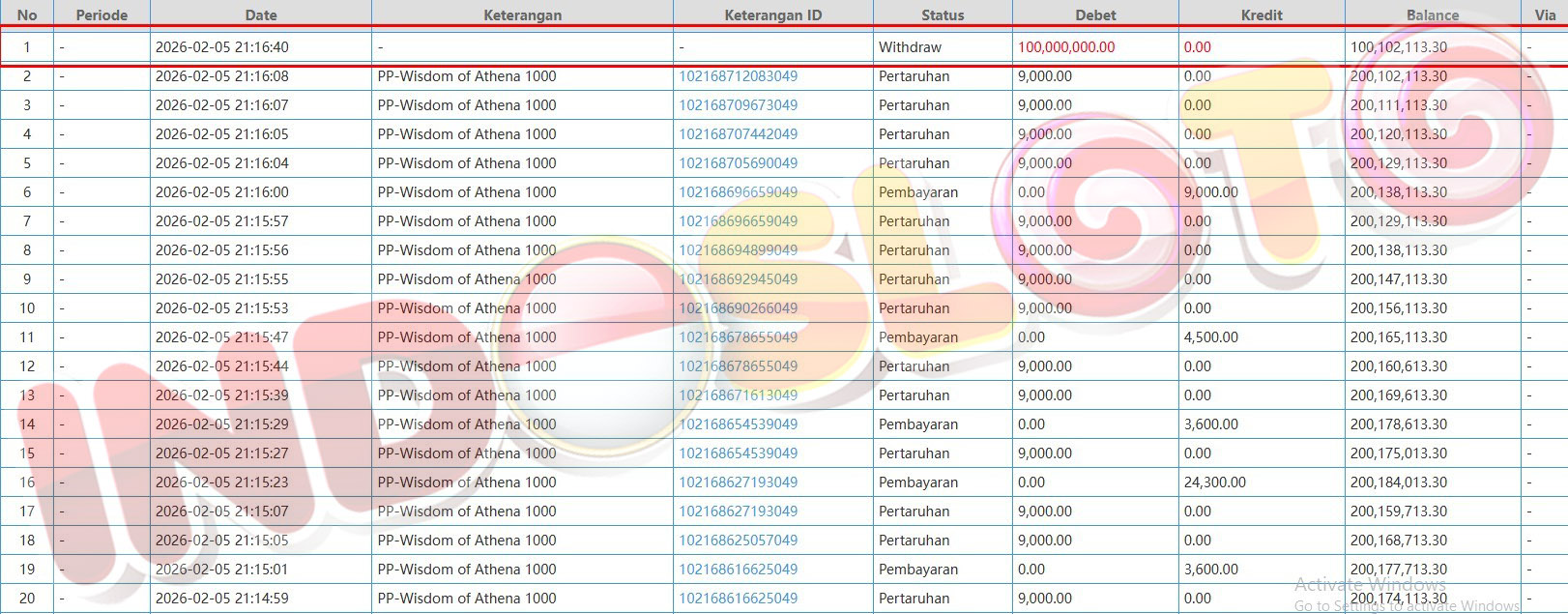View details for ID 102168625057049
The image size is (1568, 614).
738,541
